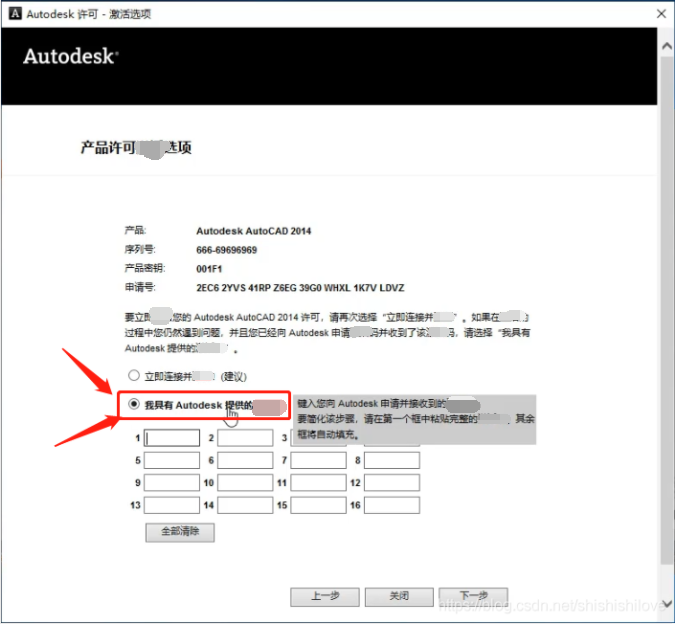
Task: Click activation code field 1
Action: (172, 438)
